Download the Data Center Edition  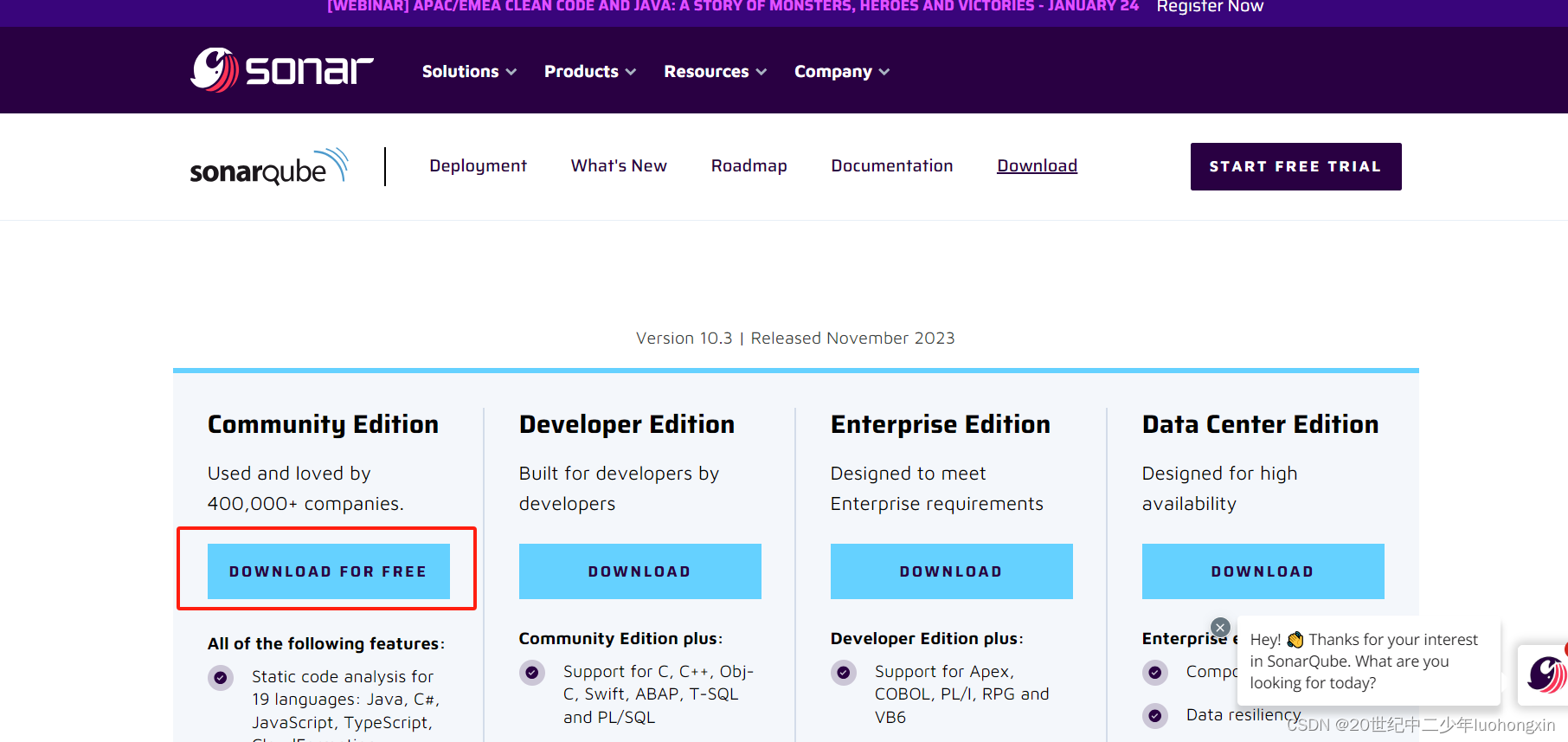1263,571
